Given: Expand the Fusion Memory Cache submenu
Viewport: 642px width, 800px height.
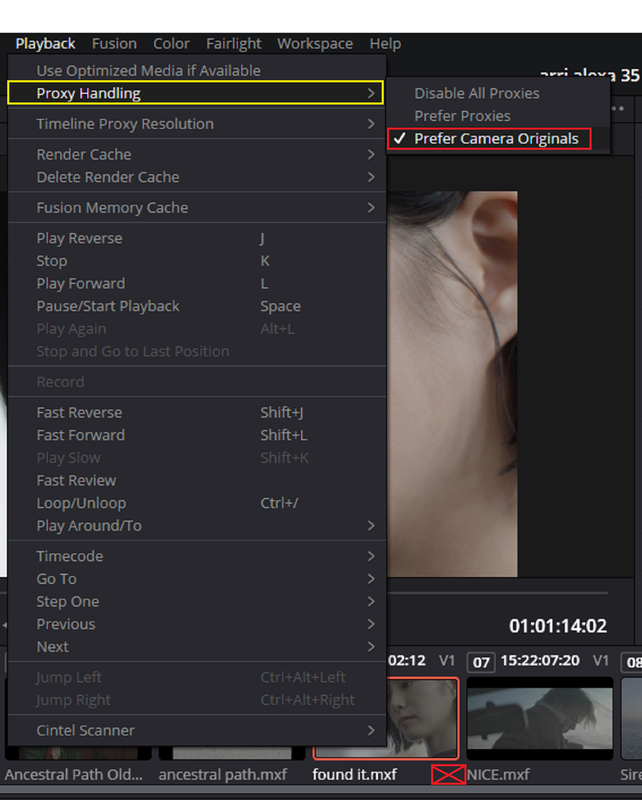Looking at the screenshot, I should [197, 208].
